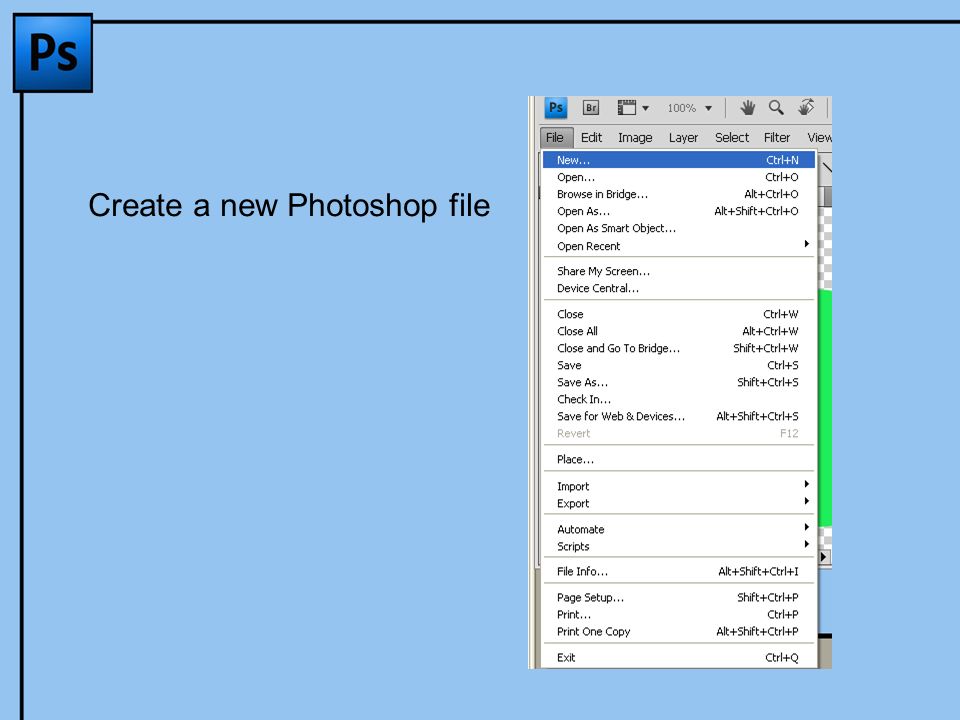
Task: Select the Rotate View tool icon
Action: point(806,108)
